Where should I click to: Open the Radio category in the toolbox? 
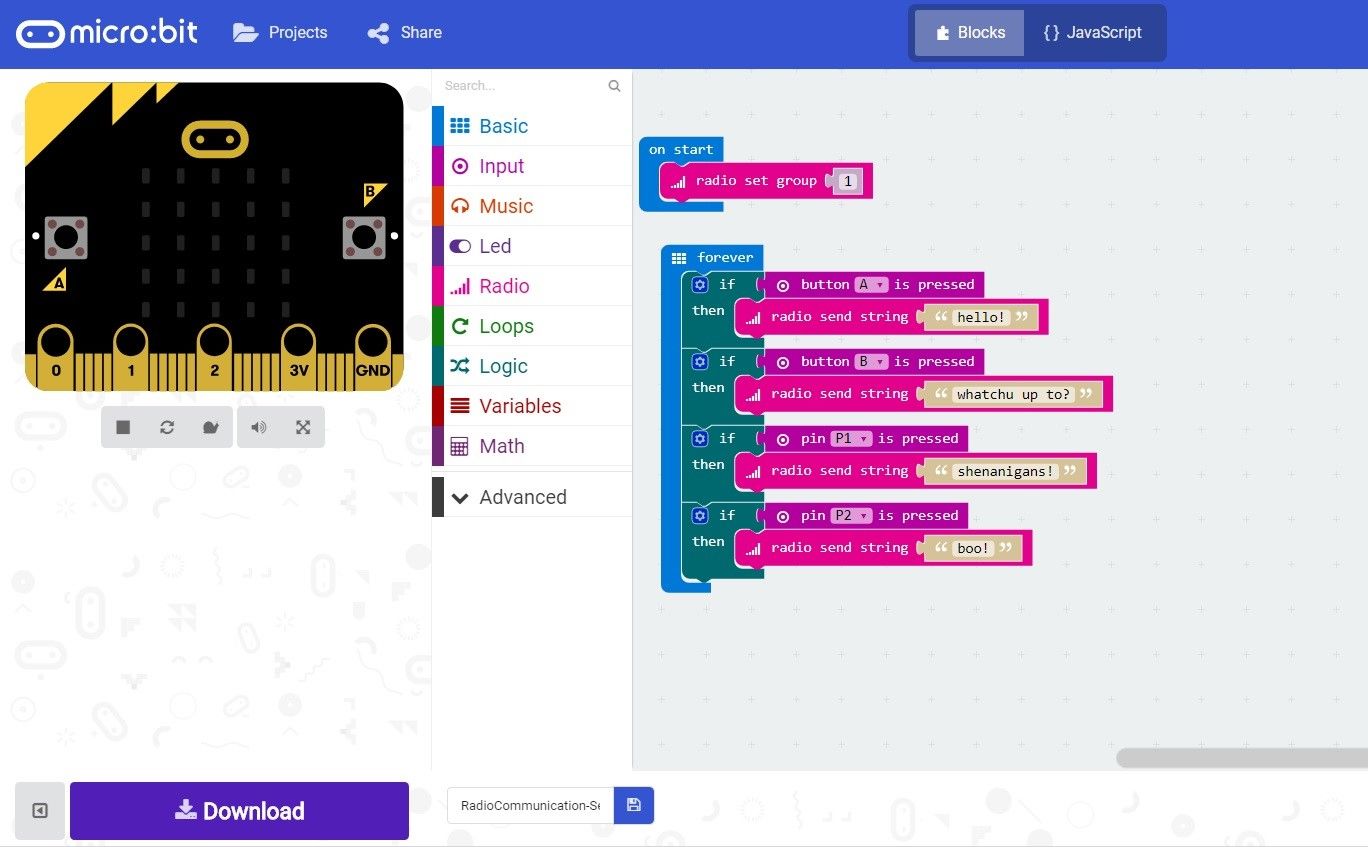(504, 285)
